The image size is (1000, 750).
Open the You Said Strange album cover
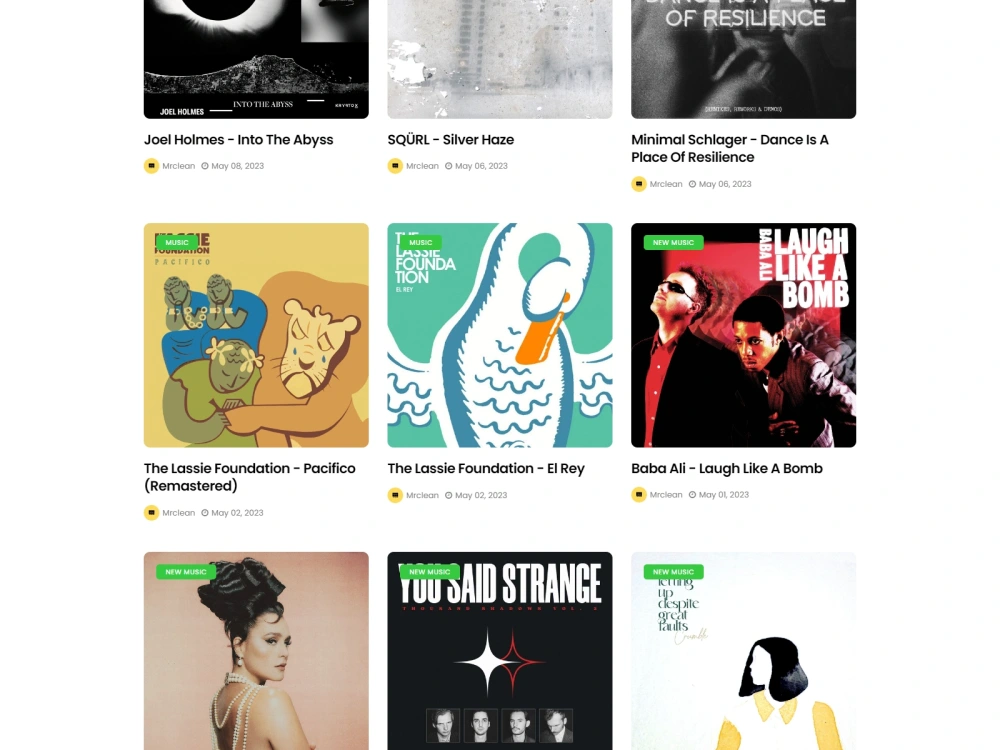[500, 651]
